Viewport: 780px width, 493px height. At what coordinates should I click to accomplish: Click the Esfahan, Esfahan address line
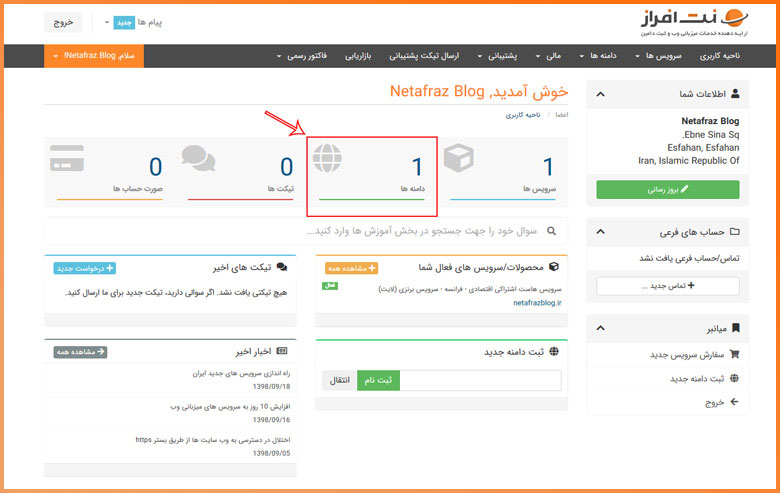[x=703, y=148]
